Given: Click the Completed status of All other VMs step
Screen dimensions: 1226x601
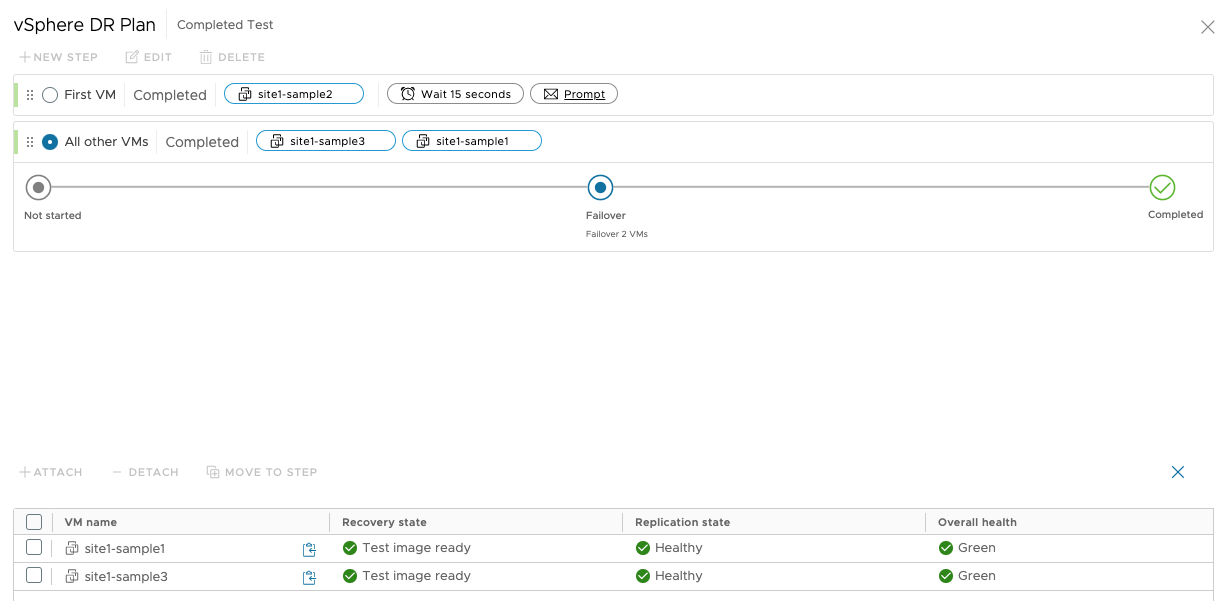Looking at the screenshot, I should [x=202, y=142].
